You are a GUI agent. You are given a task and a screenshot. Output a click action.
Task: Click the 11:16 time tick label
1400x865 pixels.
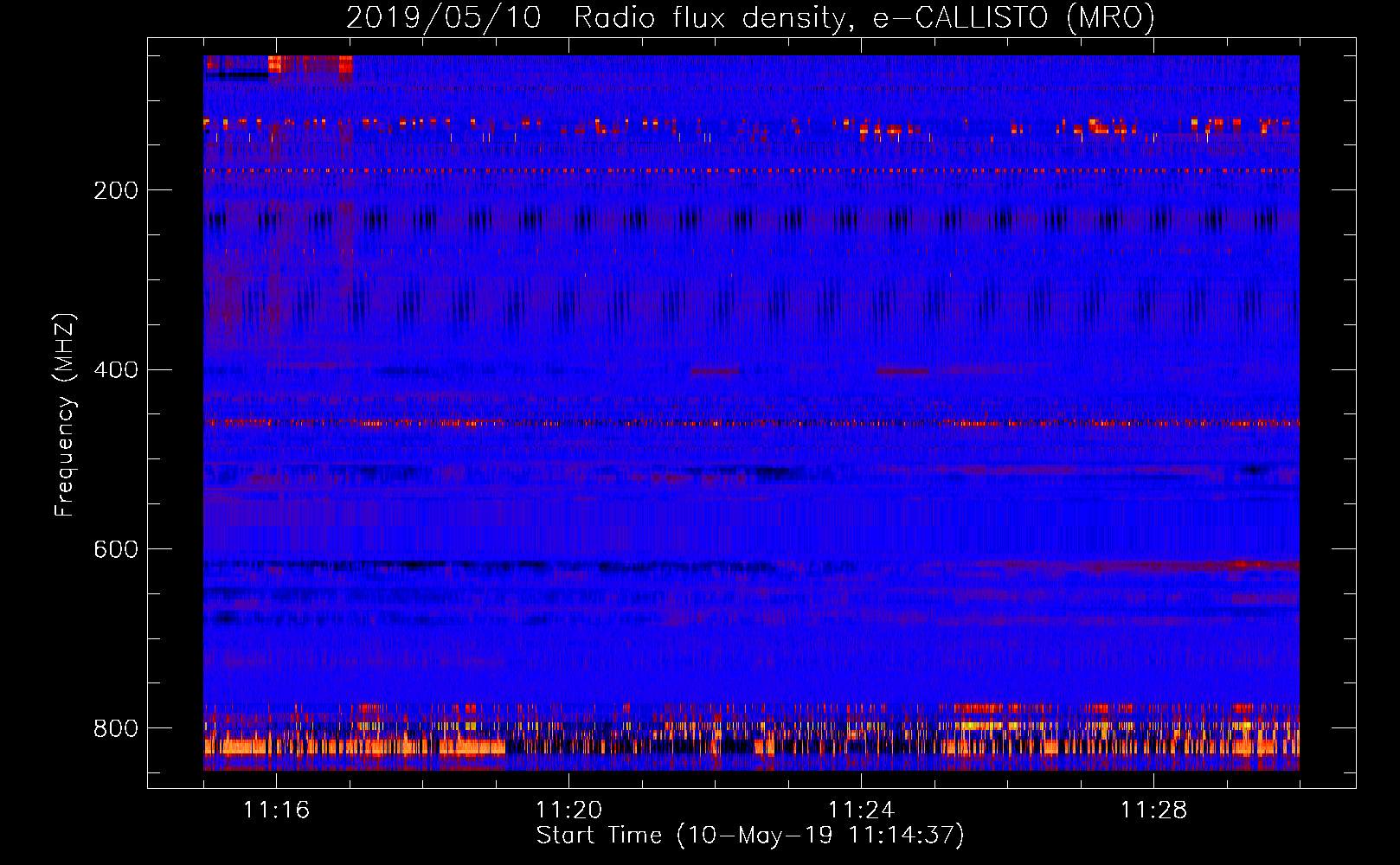276,811
